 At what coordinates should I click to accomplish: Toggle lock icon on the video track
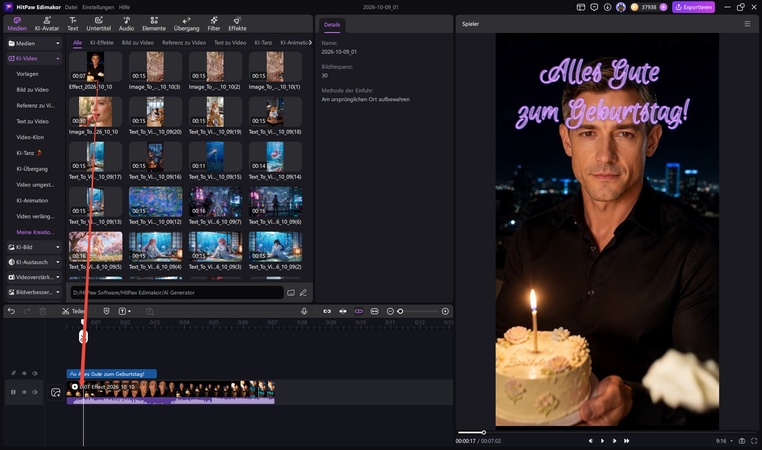(x=13, y=392)
